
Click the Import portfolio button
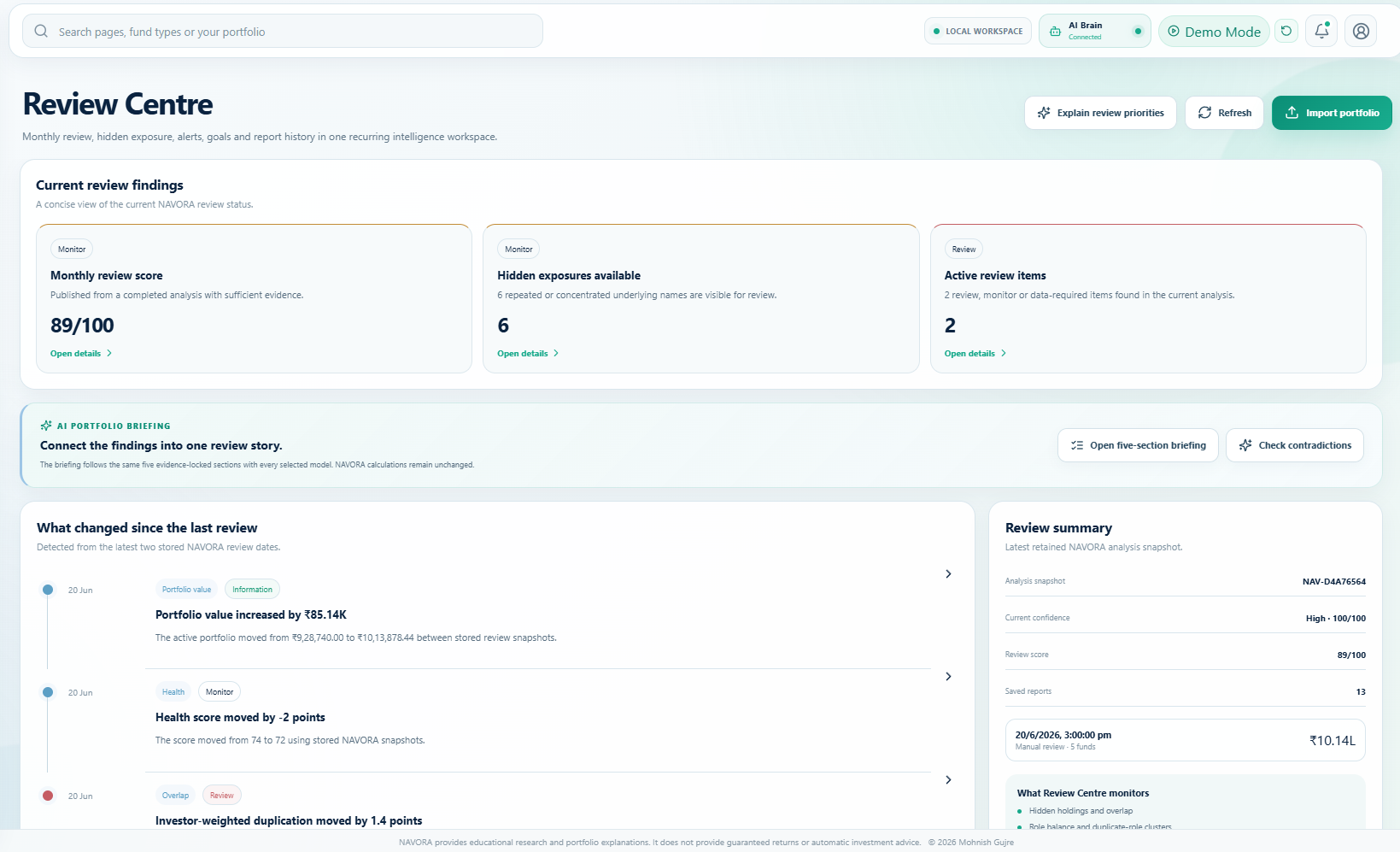point(1332,113)
